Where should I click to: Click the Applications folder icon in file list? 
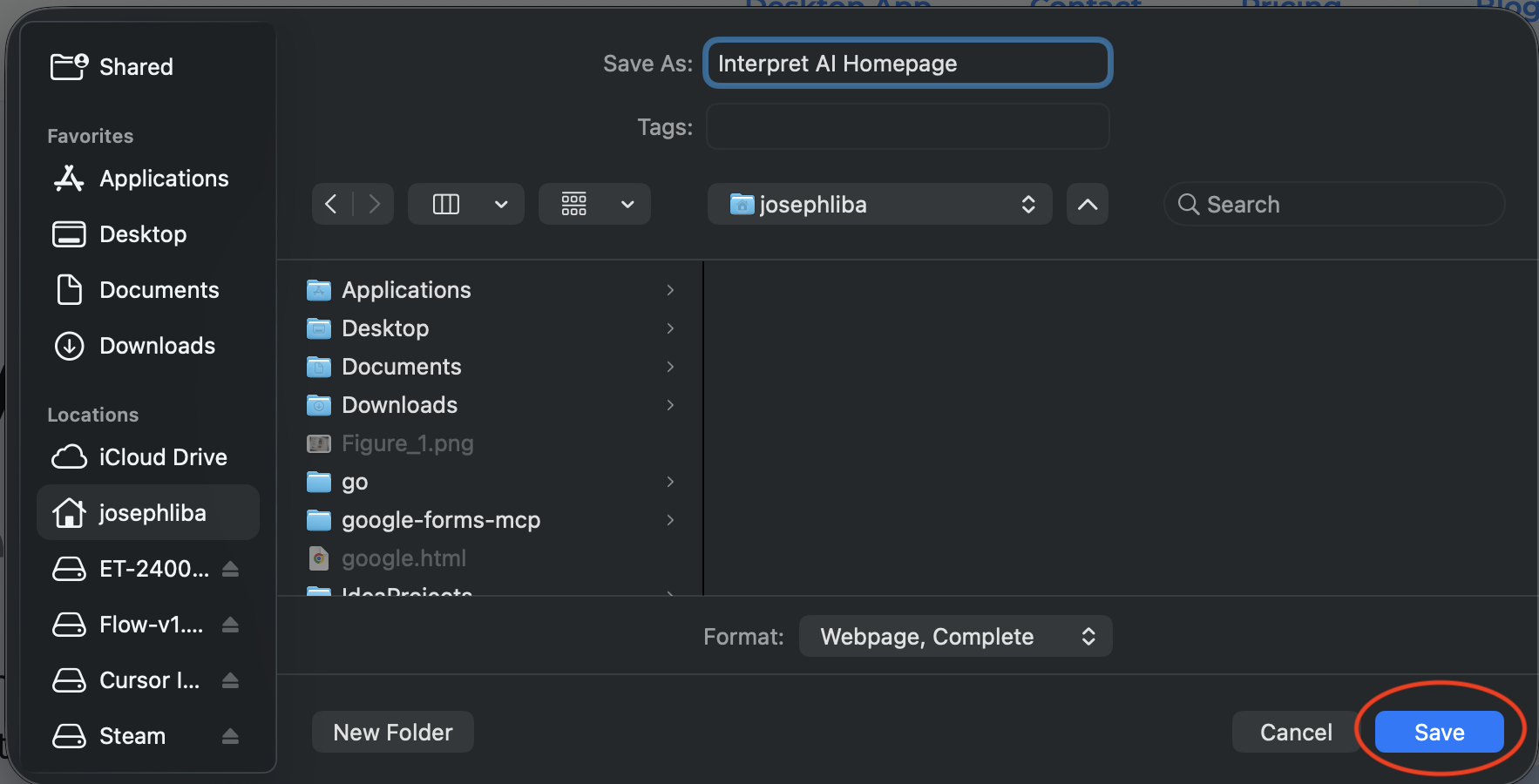(319, 290)
